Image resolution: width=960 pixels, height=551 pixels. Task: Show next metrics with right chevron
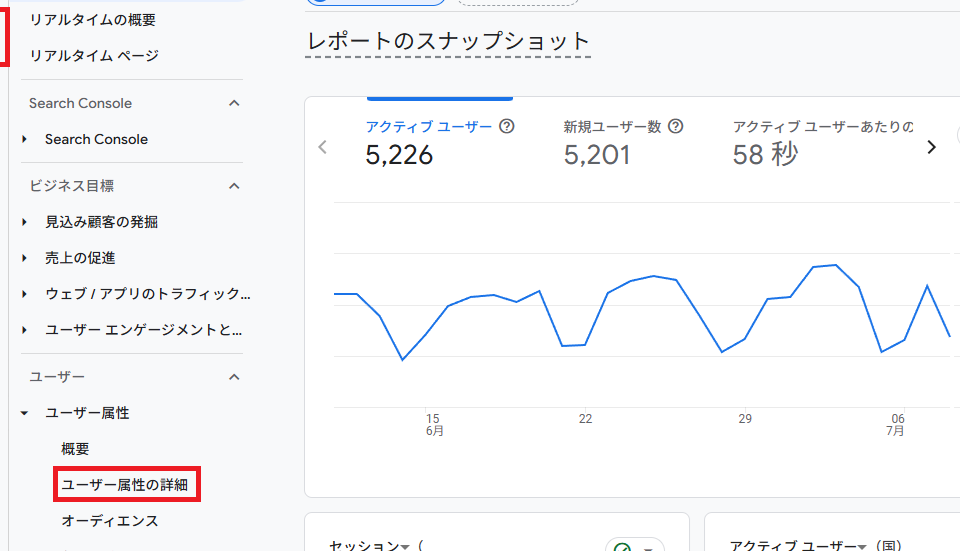(x=931, y=147)
